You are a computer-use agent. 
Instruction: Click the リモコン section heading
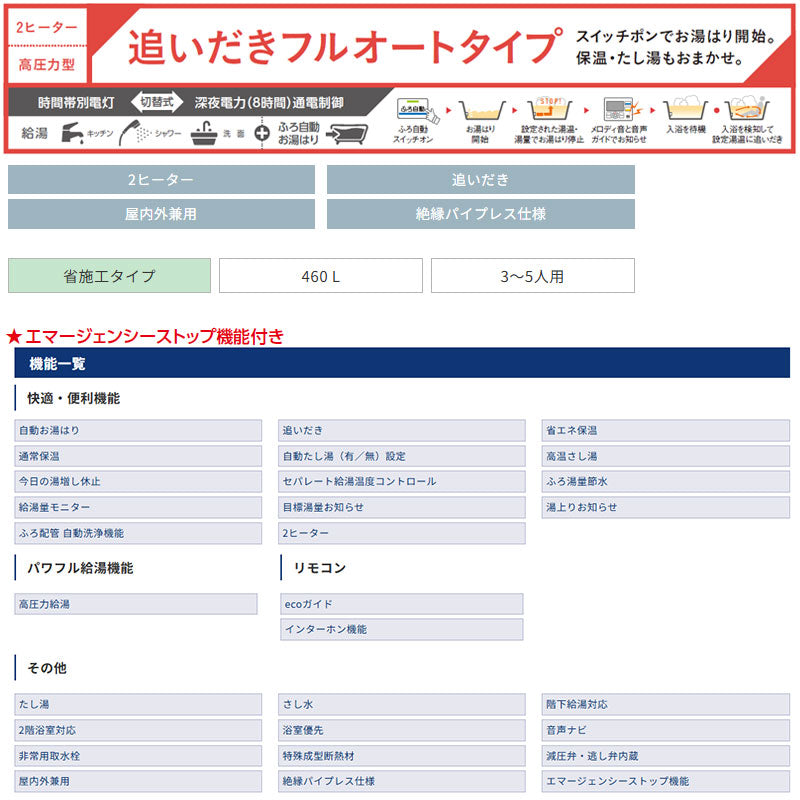click(x=320, y=568)
